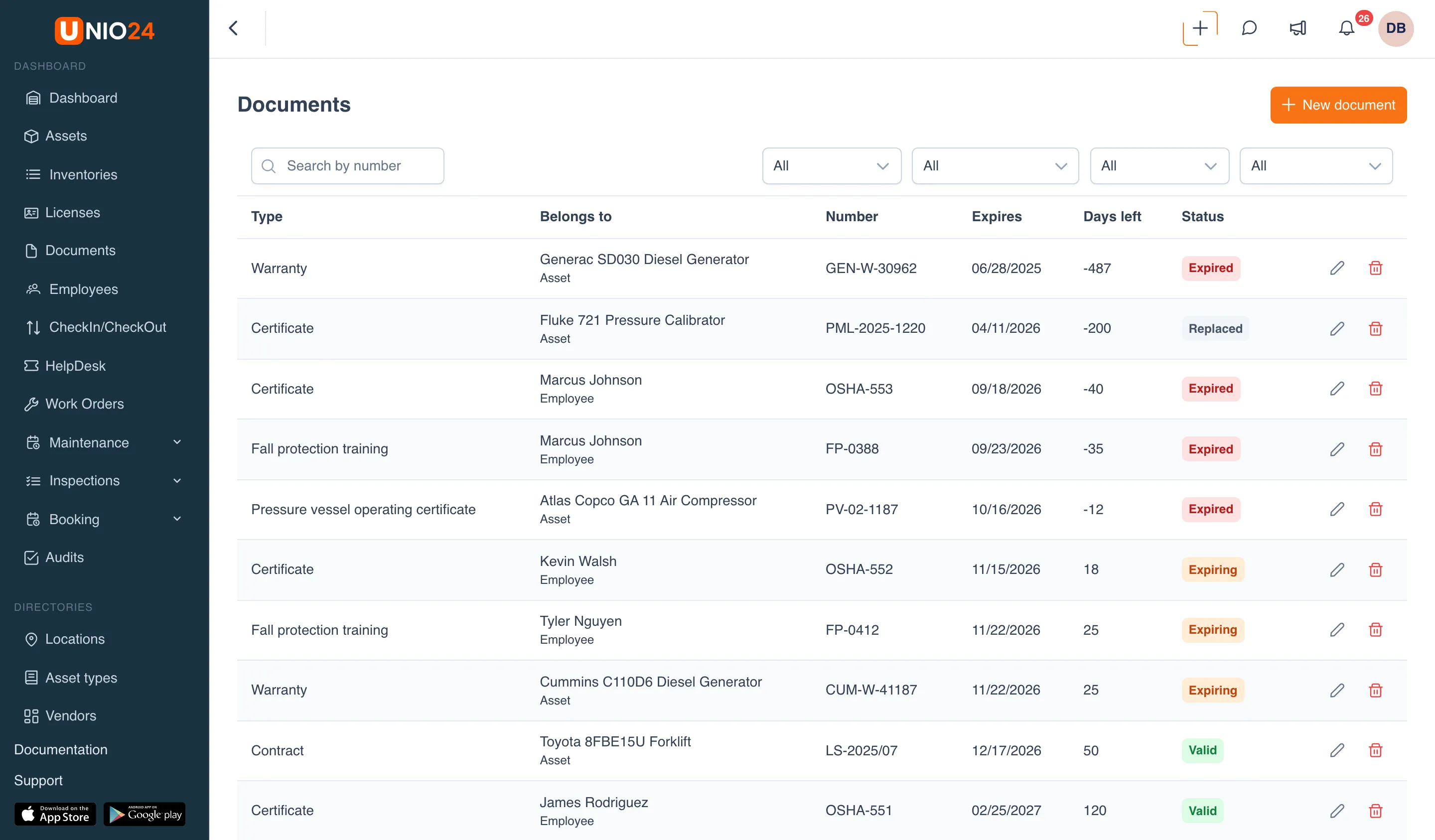Image resolution: width=1435 pixels, height=840 pixels.
Task: Delete the OSHA-552 certificate row
Action: [1375, 569]
